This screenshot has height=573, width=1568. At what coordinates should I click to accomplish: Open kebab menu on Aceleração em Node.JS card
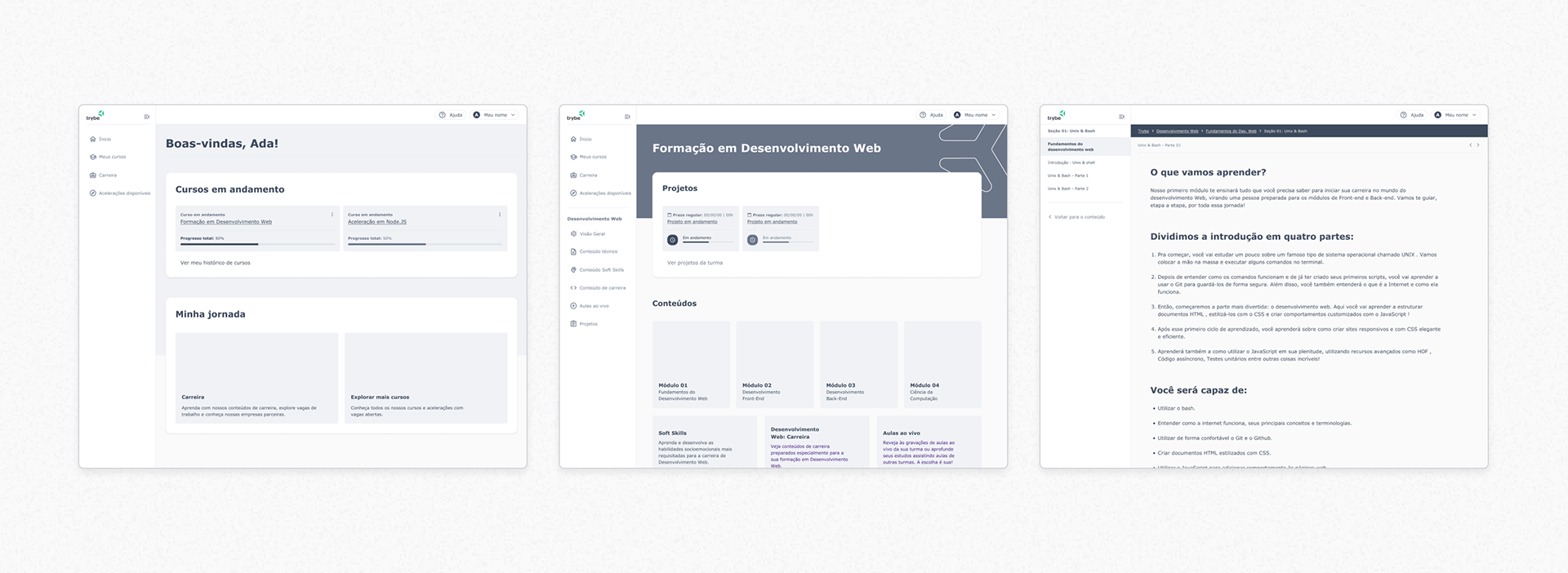(x=500, y=215)
